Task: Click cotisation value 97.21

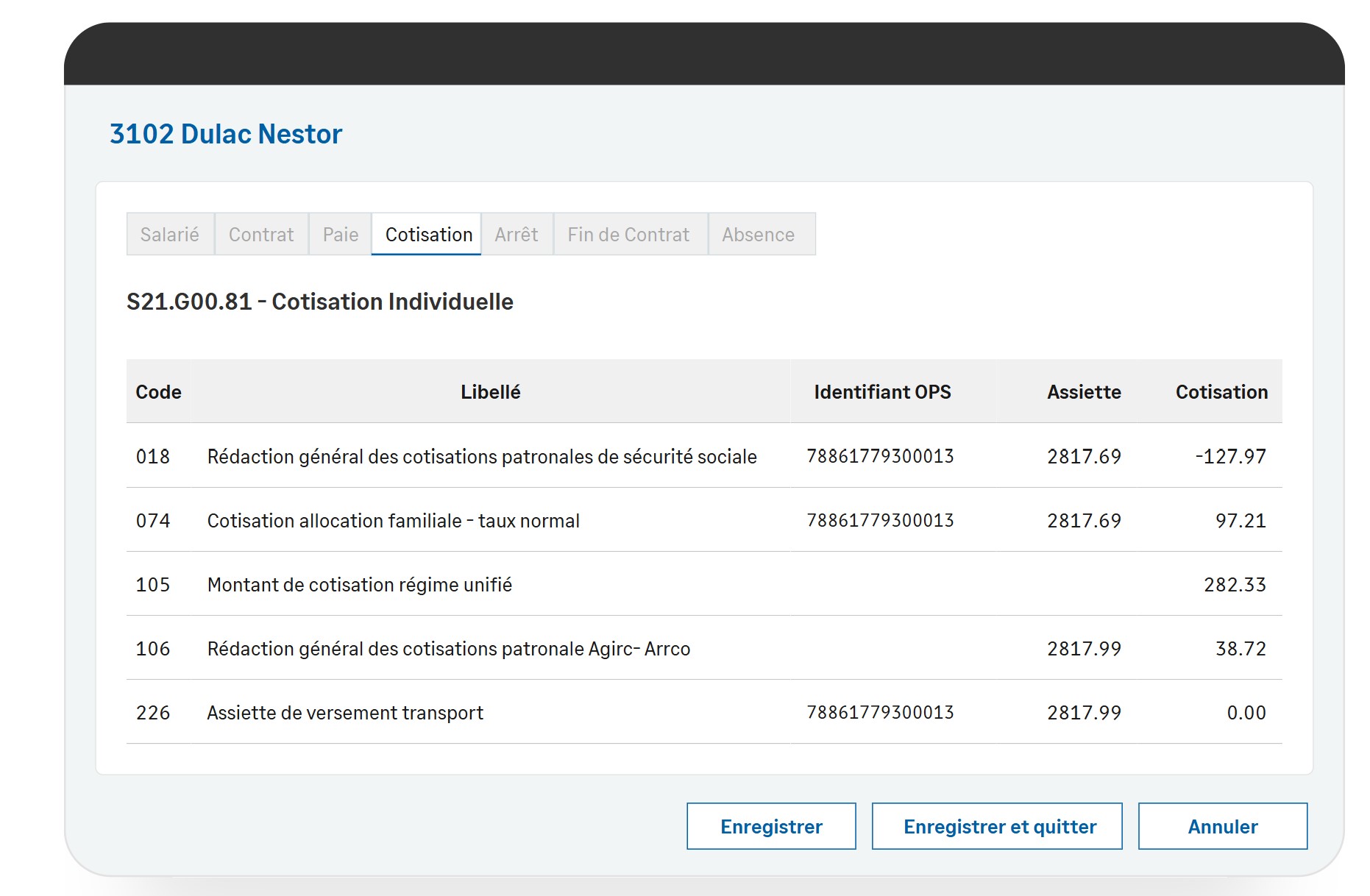Action: (x=1241, y=521)
